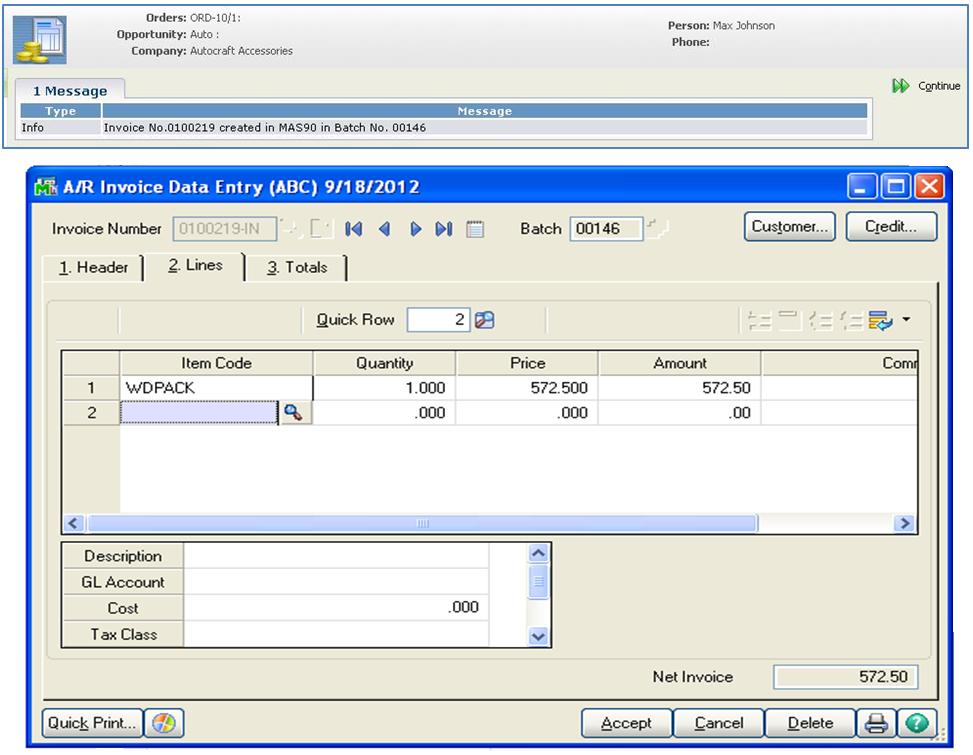The width and height of the screenshot is (973, 755).
Task: Jump to the last invoice record
Action: coord(444,229)
